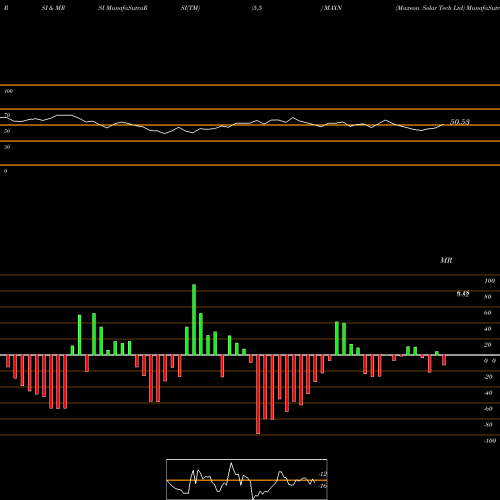Image resolution: width=500 pixels, height=500 pixels.
Task: Click the '70' label on the RSI axis
Action: point(7,115)
